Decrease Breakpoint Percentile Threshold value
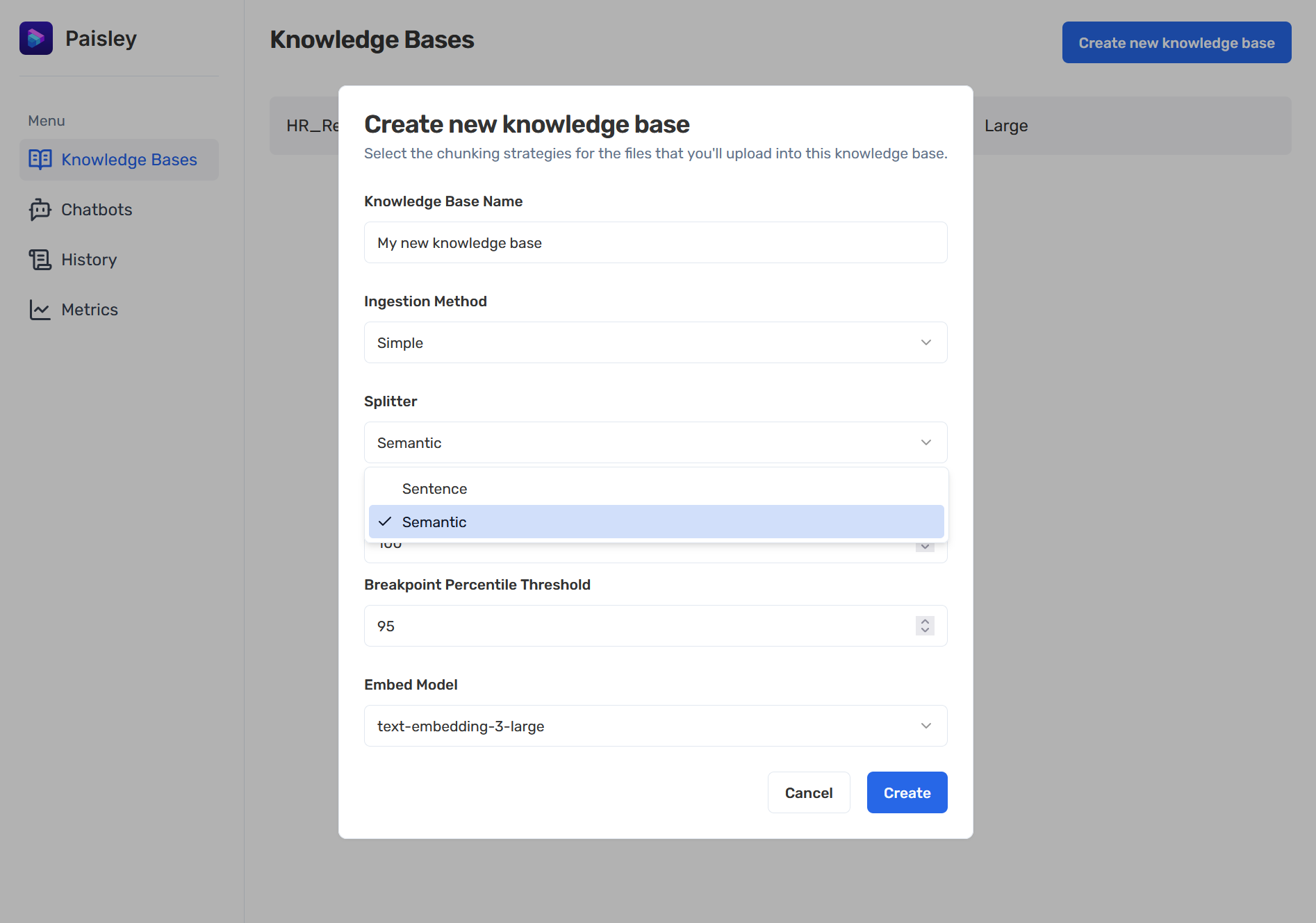 [925, 631]
